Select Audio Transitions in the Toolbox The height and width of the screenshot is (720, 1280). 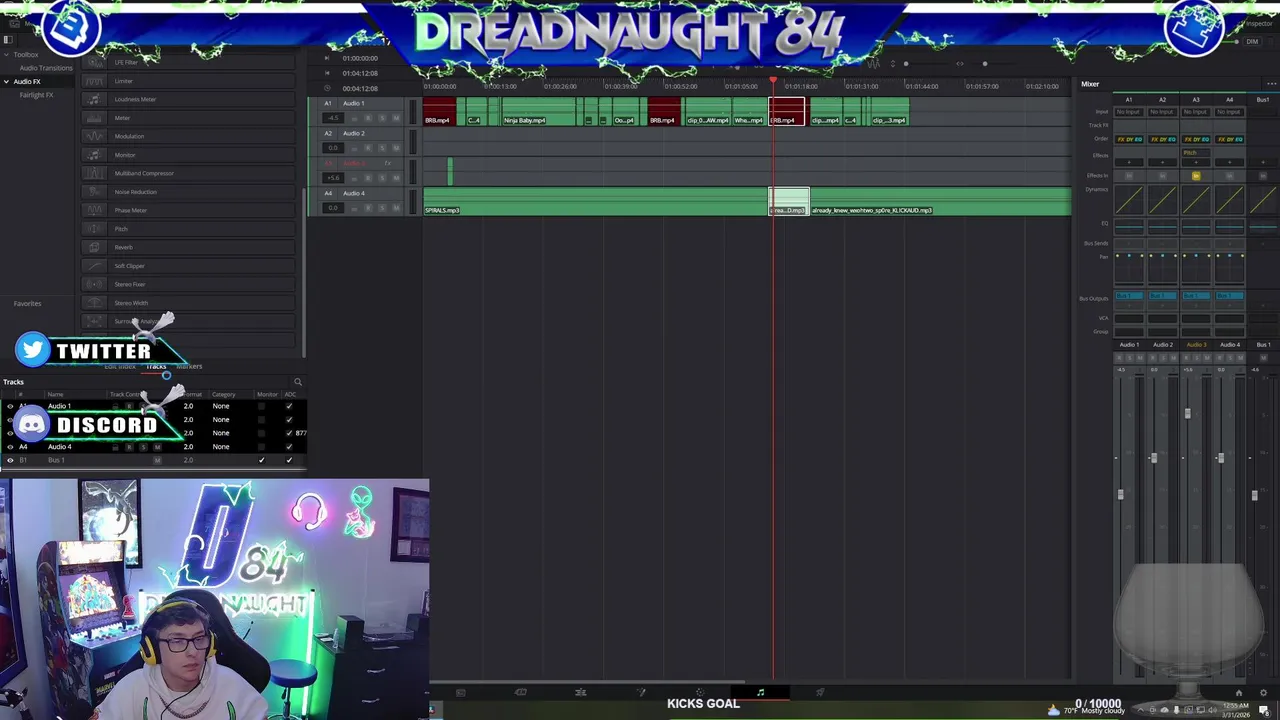[x=46, y=68]
